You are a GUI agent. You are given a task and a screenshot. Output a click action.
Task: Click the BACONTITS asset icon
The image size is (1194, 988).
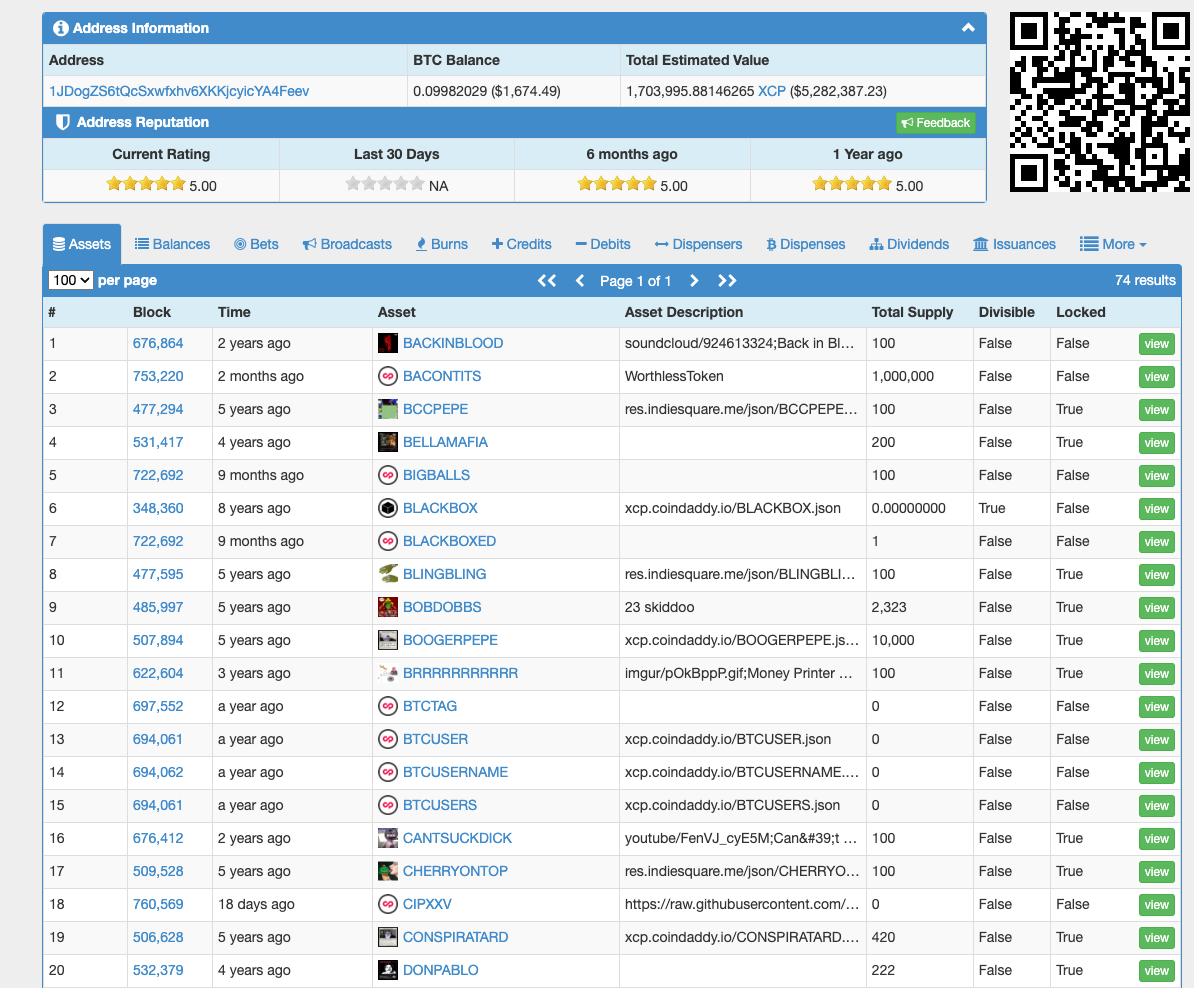click(x=388, y=376)
